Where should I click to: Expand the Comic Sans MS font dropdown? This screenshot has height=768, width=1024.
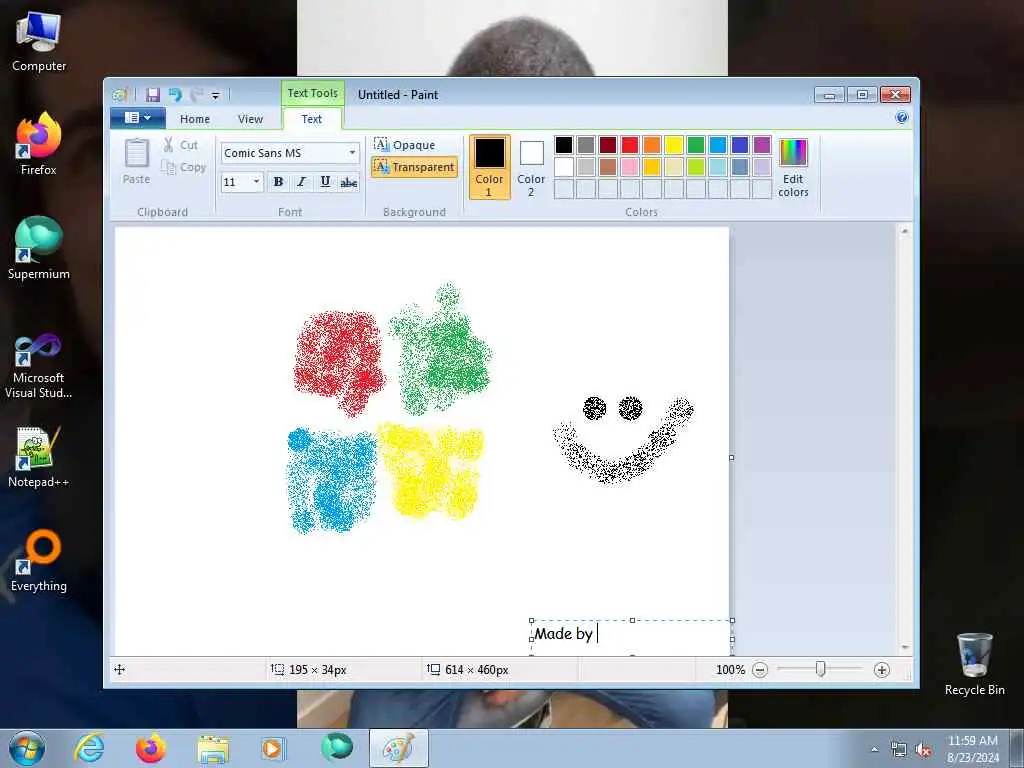352,153
